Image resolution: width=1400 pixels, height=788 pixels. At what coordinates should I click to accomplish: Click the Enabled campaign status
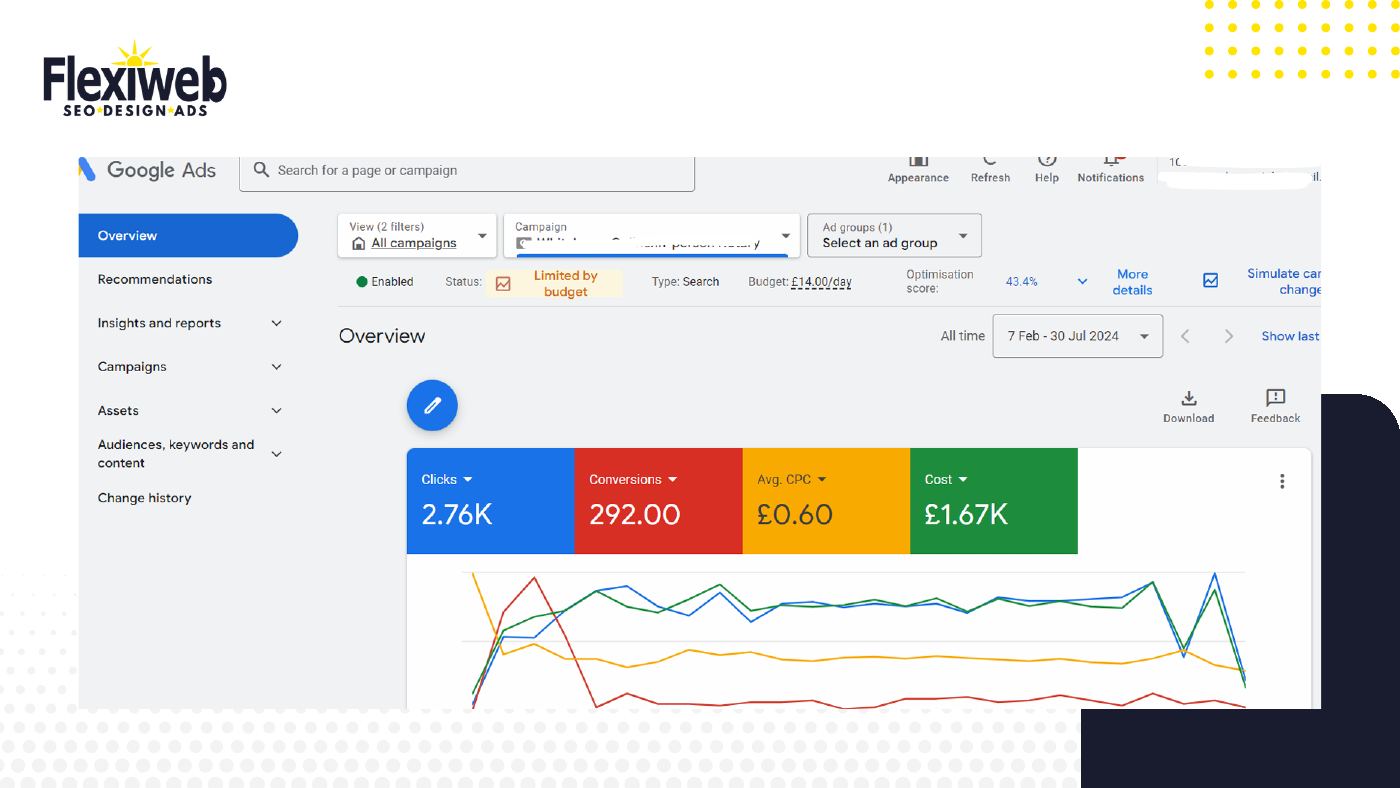point(385,282)
